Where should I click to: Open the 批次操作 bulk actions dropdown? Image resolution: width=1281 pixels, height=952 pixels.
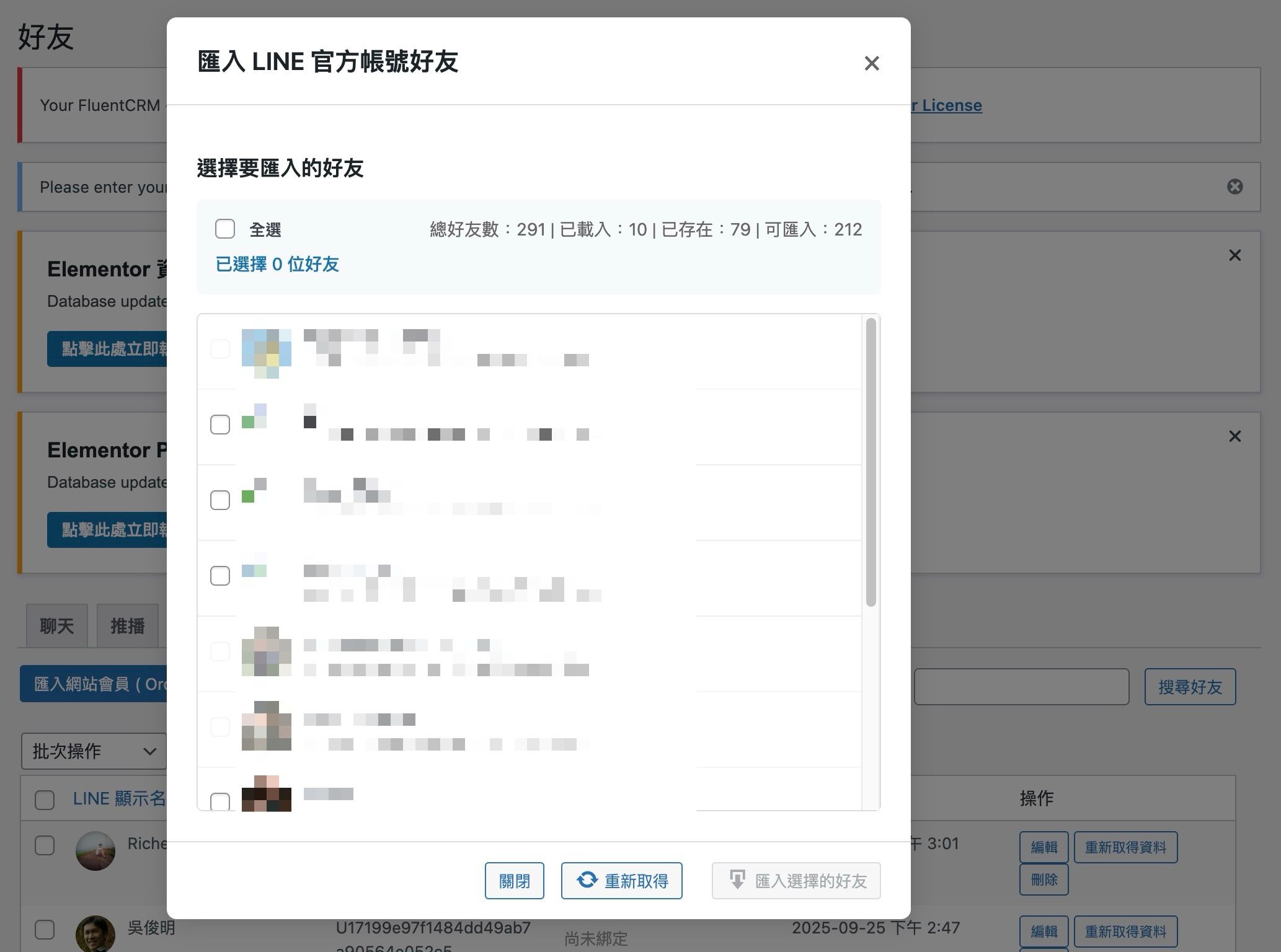point(94,751)
